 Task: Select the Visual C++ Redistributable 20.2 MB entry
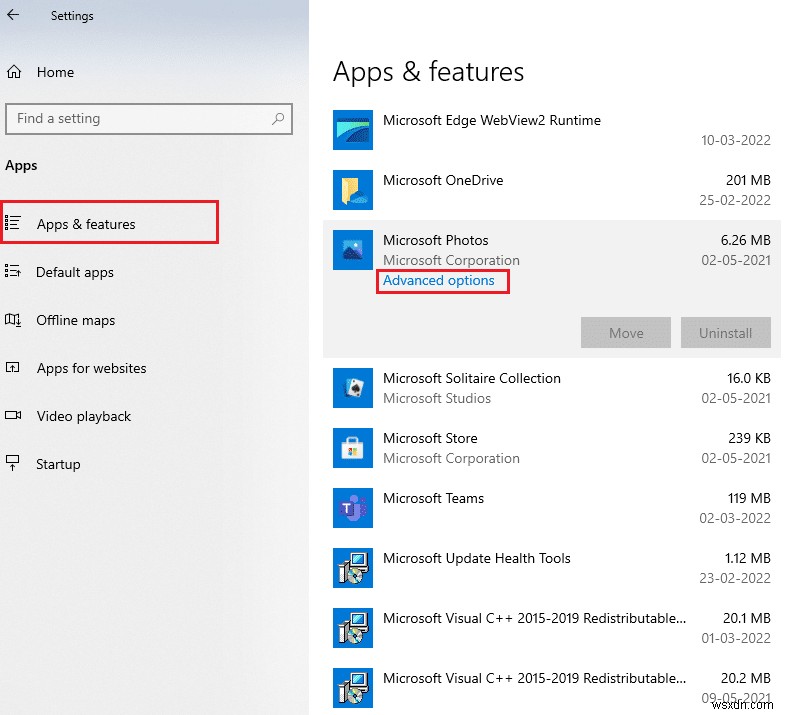551,688
